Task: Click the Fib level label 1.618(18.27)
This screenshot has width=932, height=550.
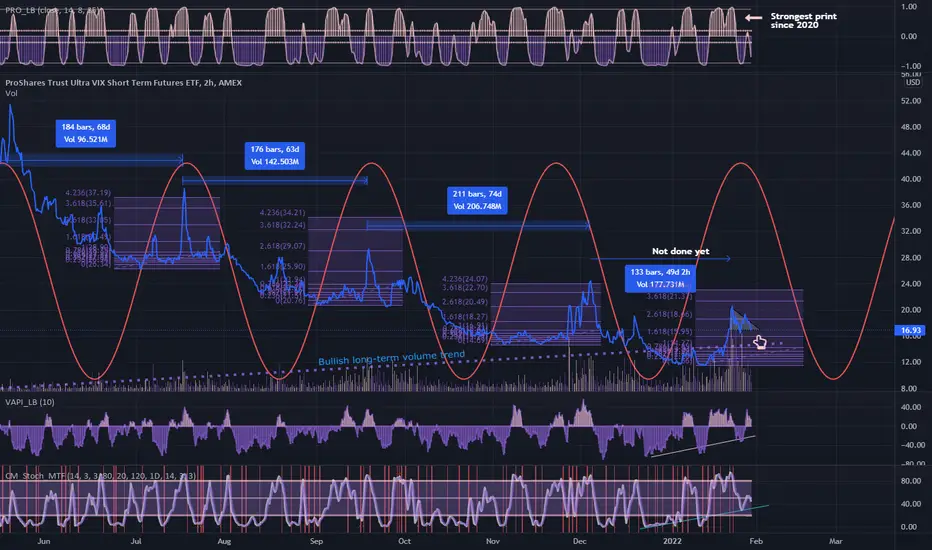Action: click(x=465, y=317)
